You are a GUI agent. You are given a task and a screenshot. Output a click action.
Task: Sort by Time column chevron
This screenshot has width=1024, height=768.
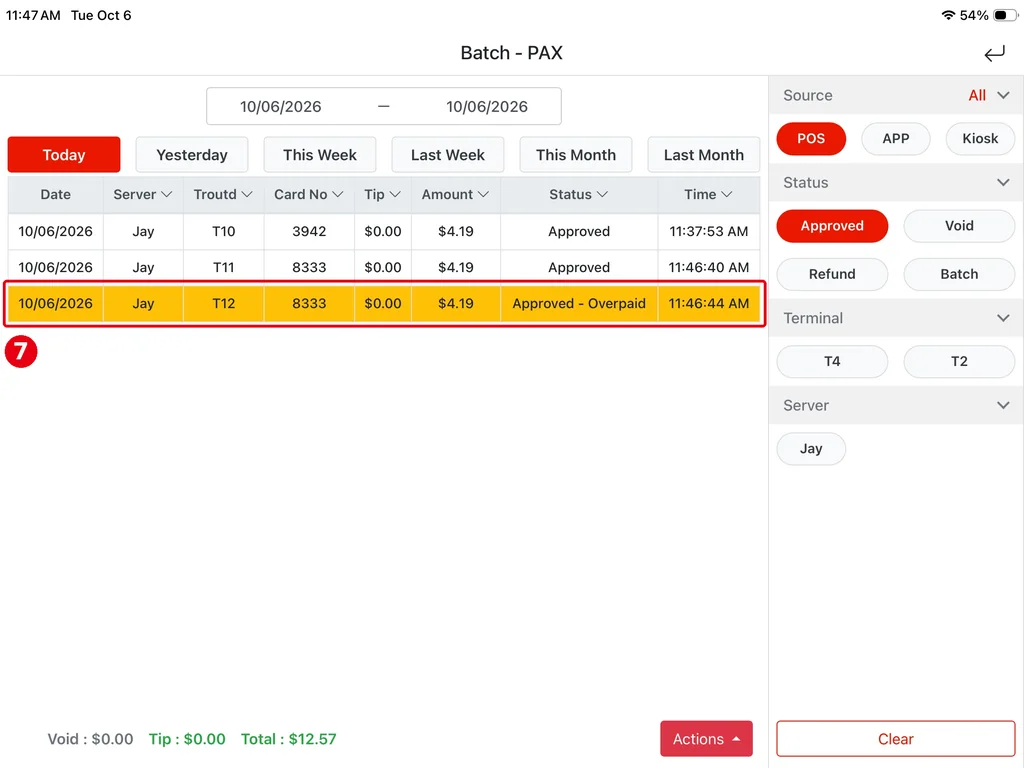pyautogui.click(x=726, y=195)
